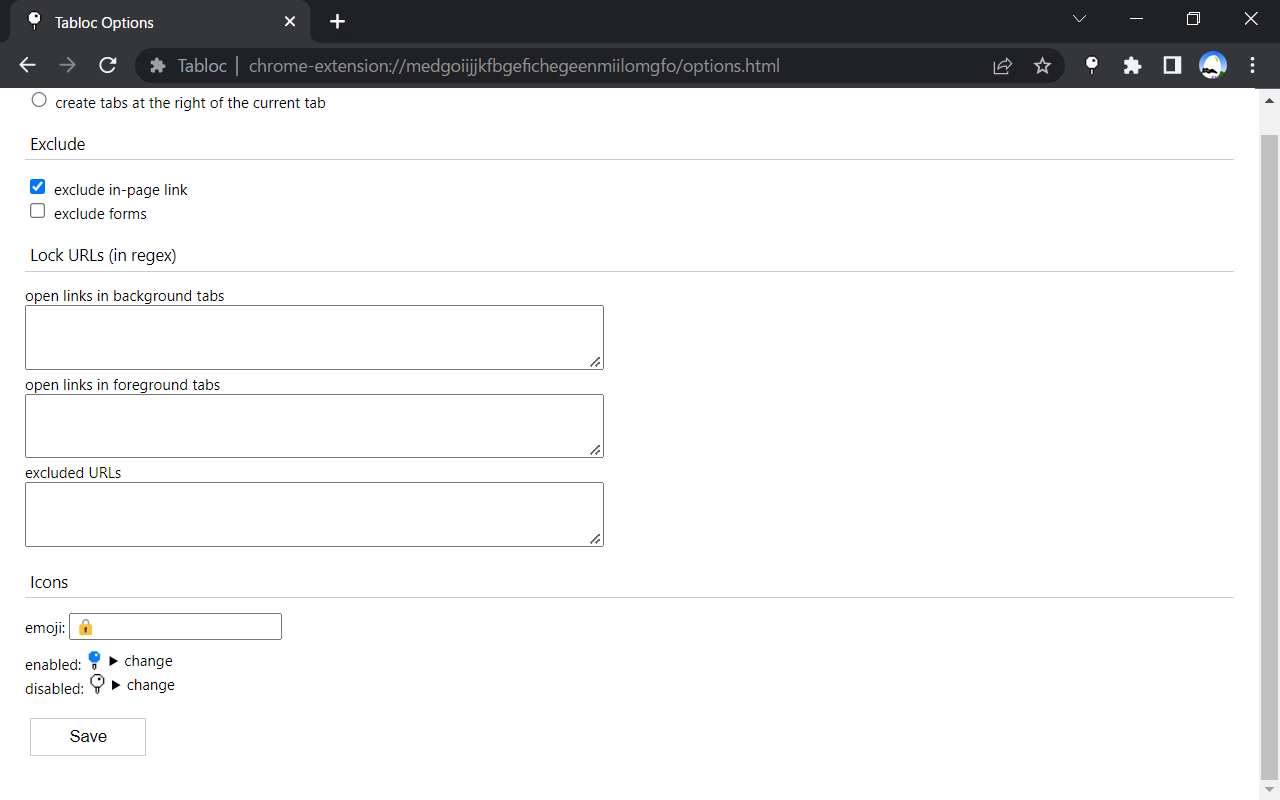1280x800 pixels.
Task: Save the Tabloc options
Action: point(88,737)
